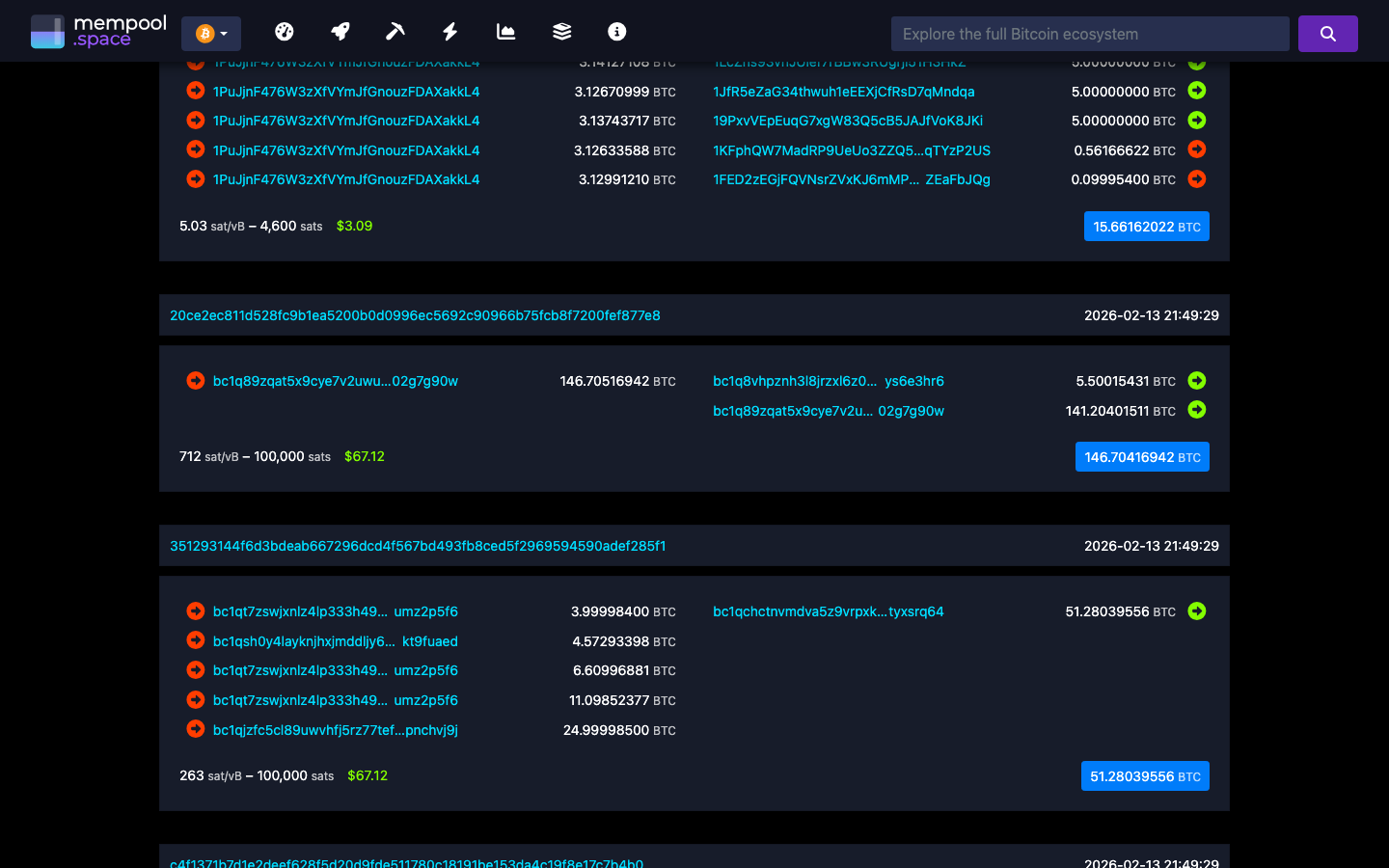Open the blocks stacked-layers icon
This screenshot has width=1389, height=868.
pos(561,31)
